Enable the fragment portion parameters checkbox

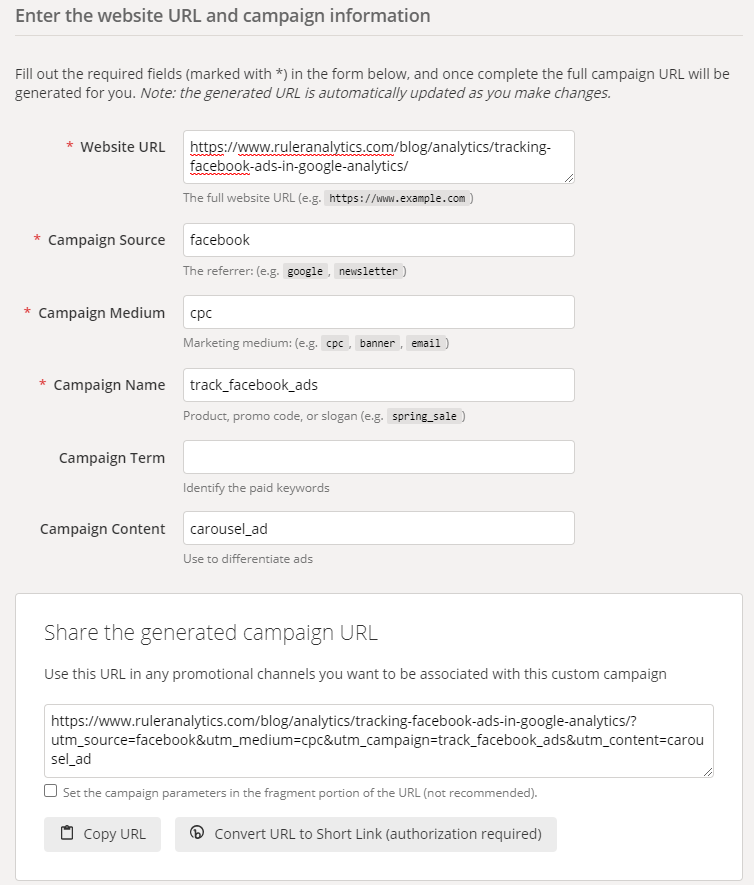tap(51, 791)
